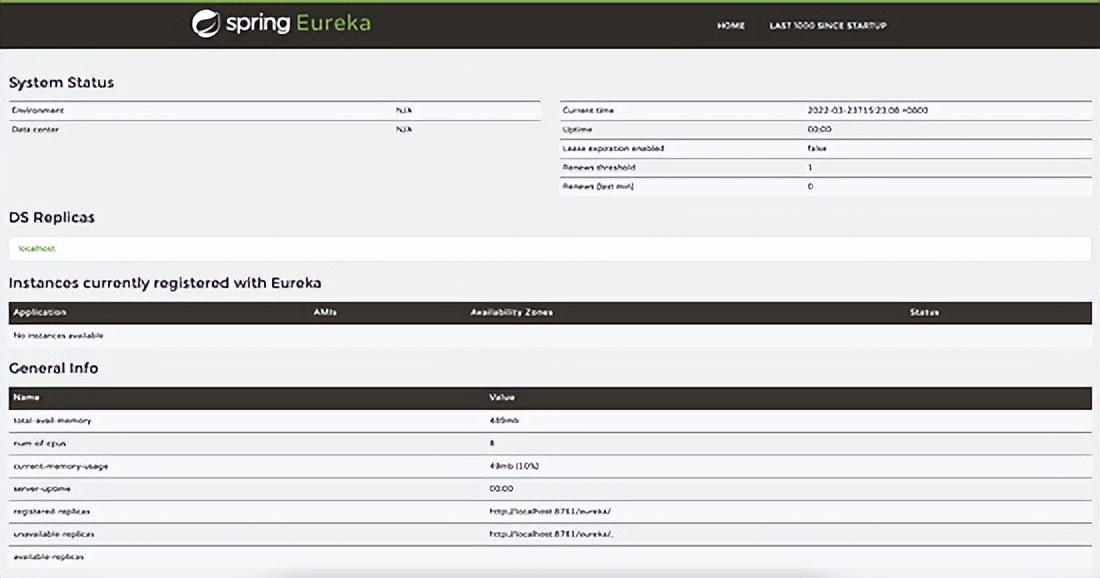The height and width of the screenshot is (578, 1100).
Task: Click the server-uptime row name
Action: 42,488
